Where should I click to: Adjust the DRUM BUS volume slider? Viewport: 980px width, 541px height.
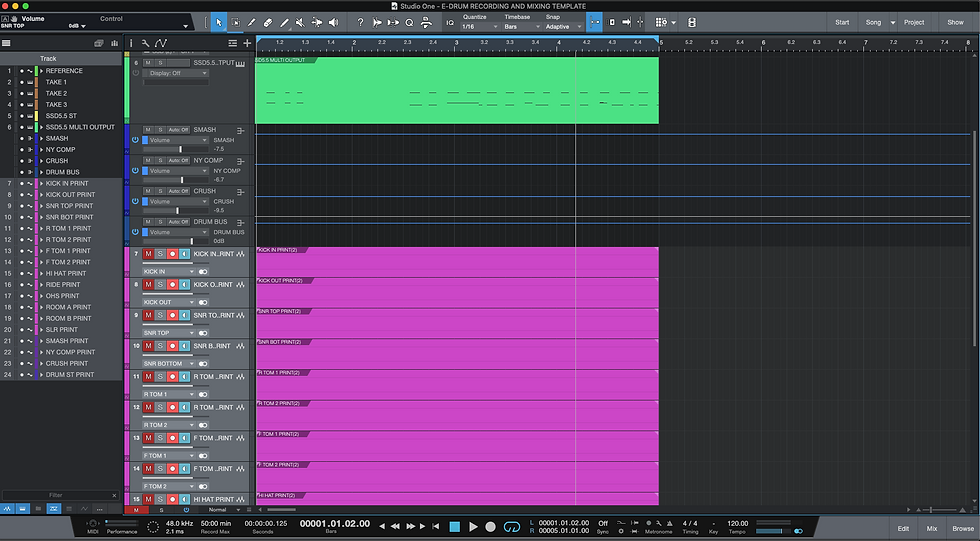[175, 241]
